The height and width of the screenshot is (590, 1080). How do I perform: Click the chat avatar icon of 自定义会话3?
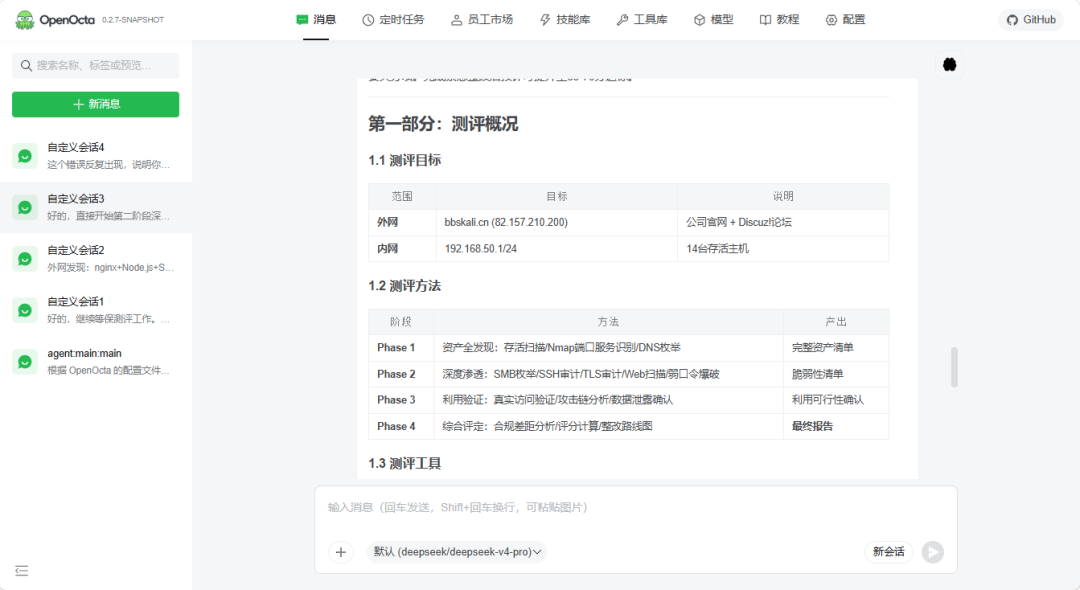(25, 208)
